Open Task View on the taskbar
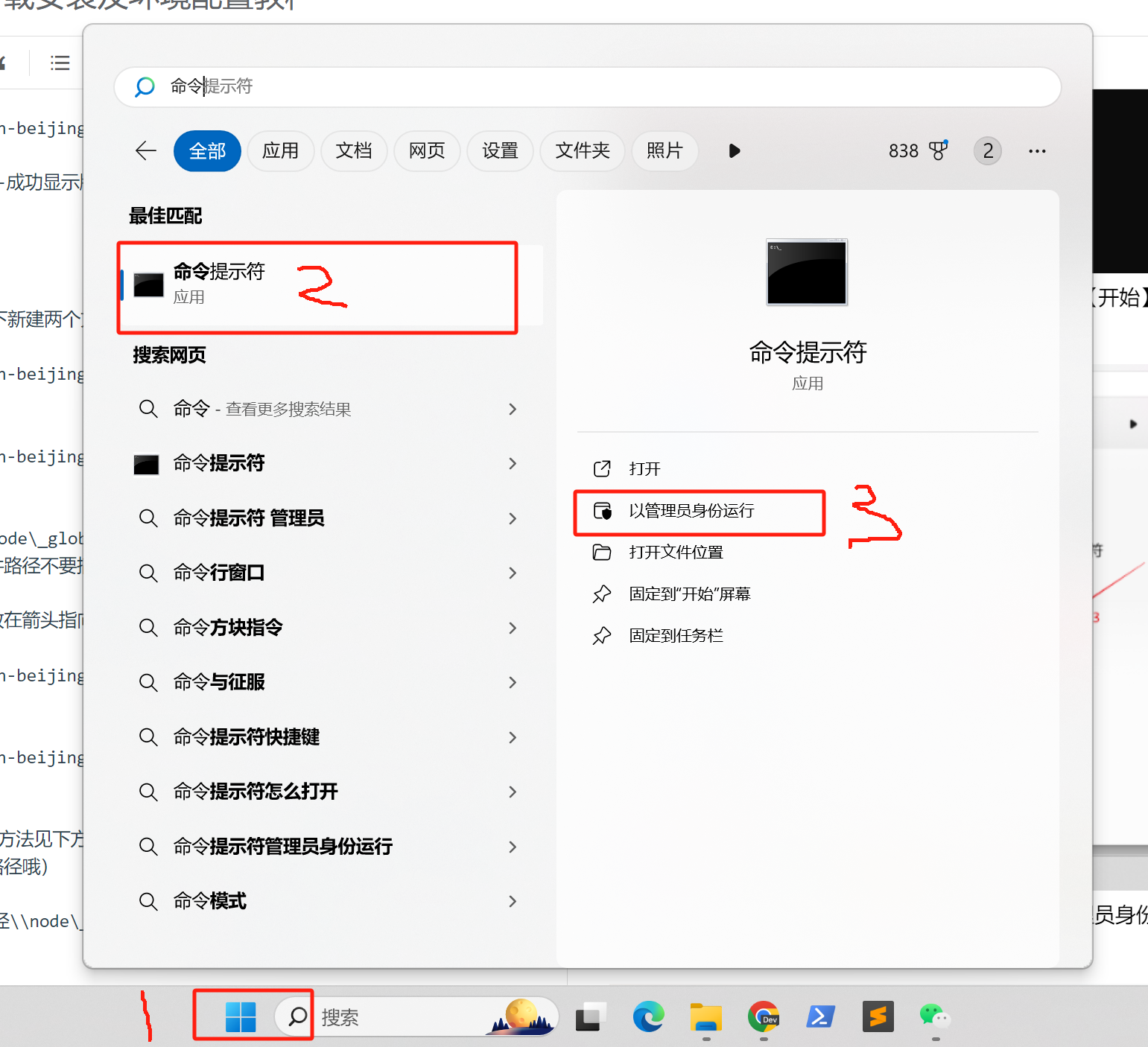The image size is (1148, 1047). pos(590,1016)
